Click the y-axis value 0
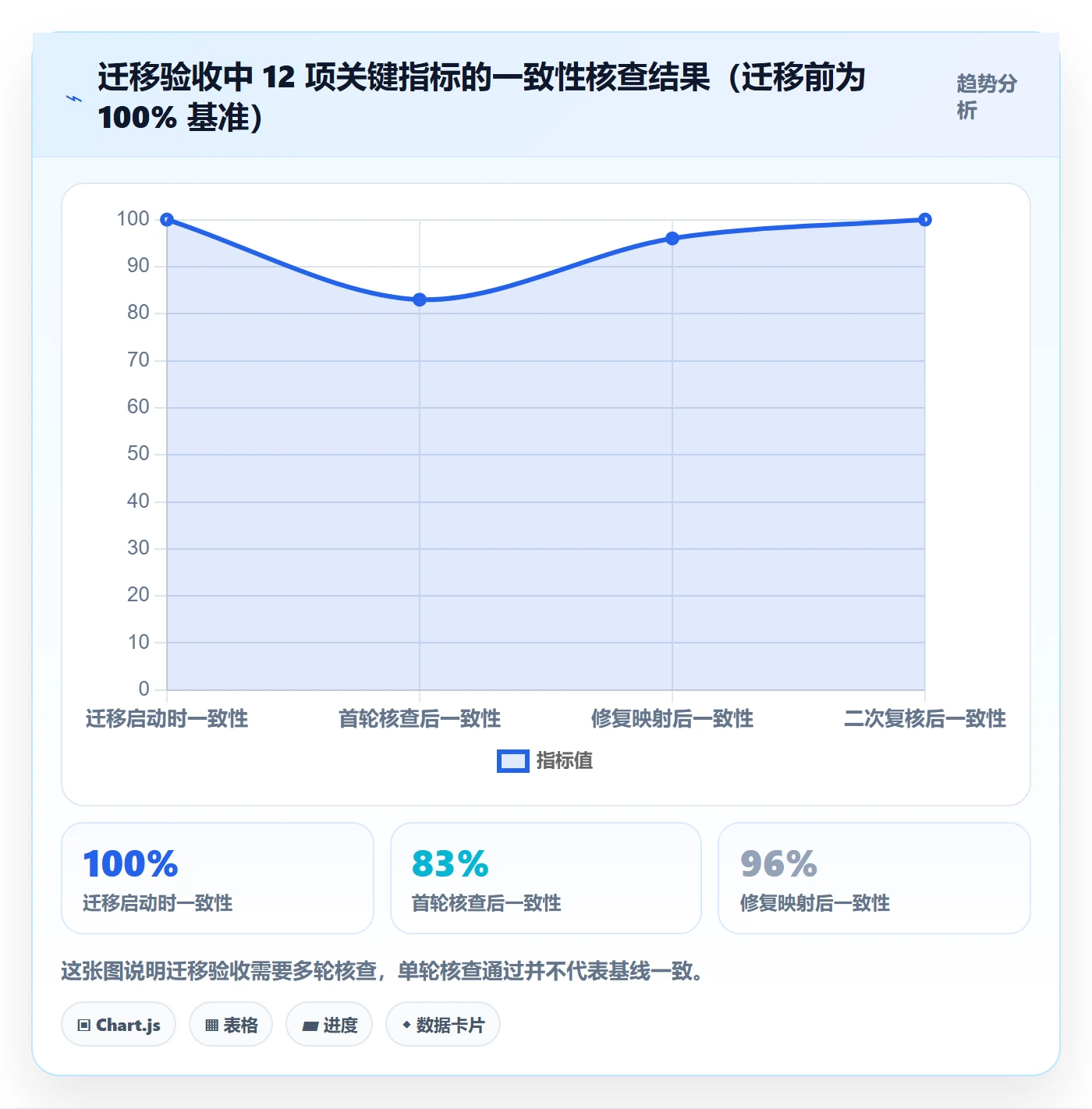The width and height of the screenshot is (1092, 1109). coord(144,689)
